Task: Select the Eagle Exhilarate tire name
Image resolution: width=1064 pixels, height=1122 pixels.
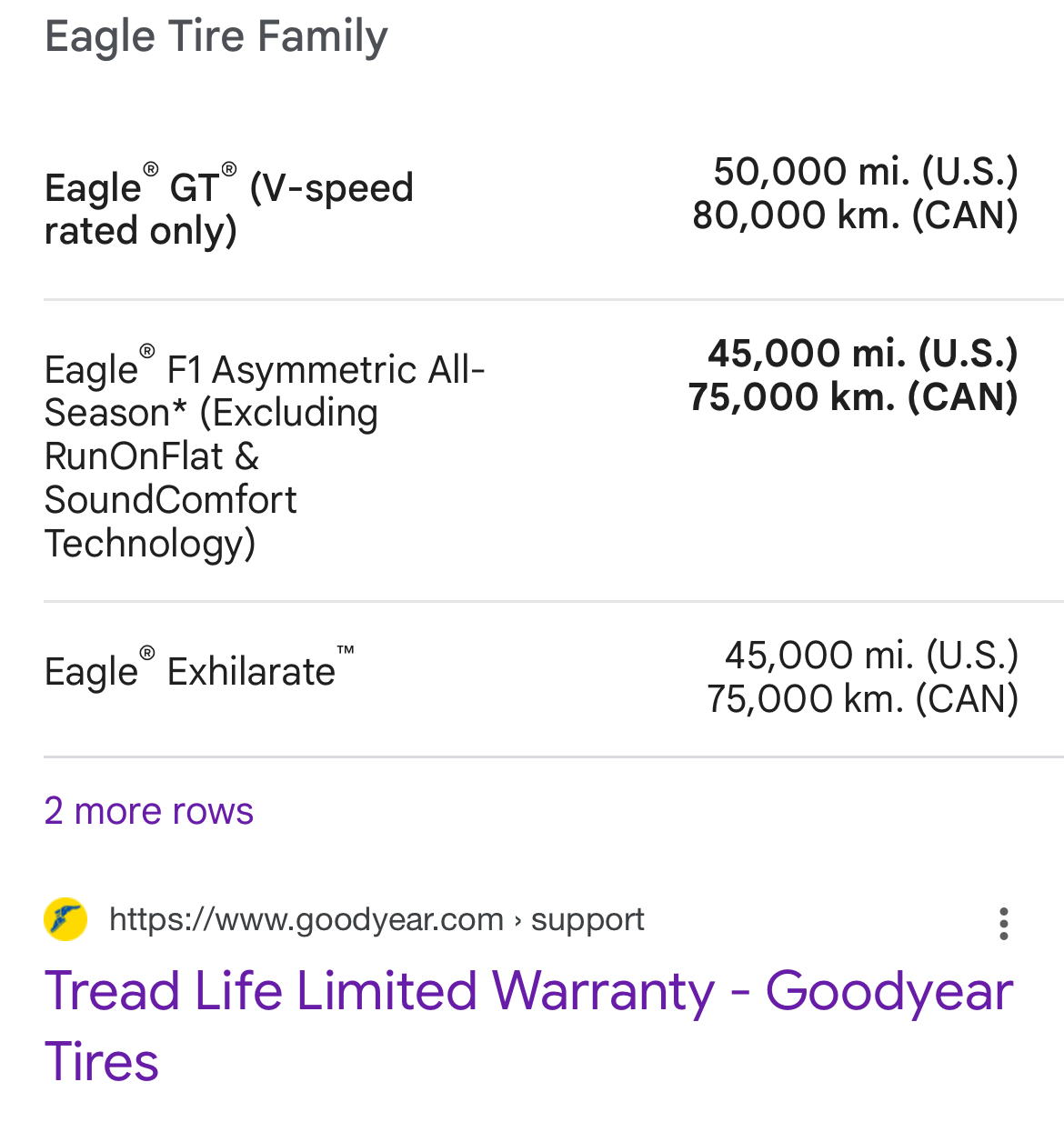Action: tap(190, 672)
